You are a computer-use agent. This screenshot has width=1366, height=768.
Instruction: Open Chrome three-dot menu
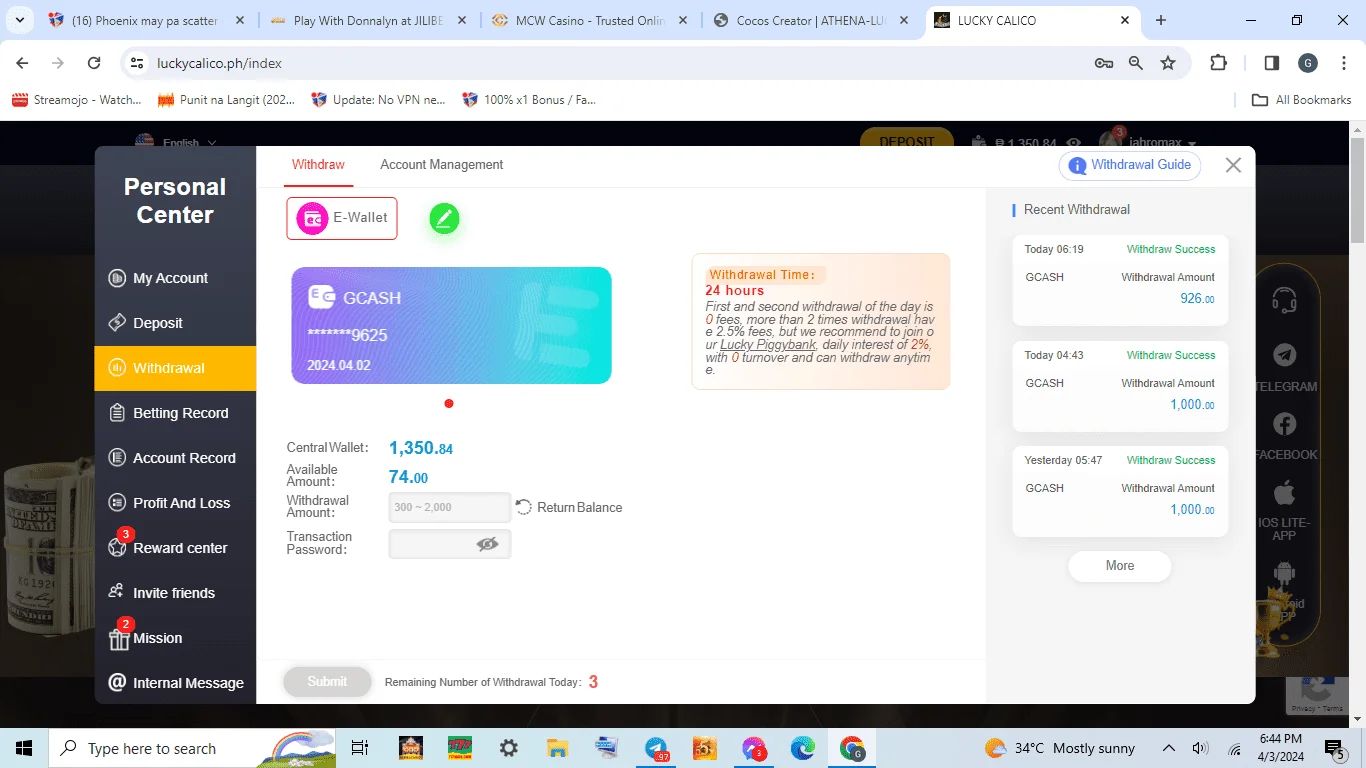1342,63
